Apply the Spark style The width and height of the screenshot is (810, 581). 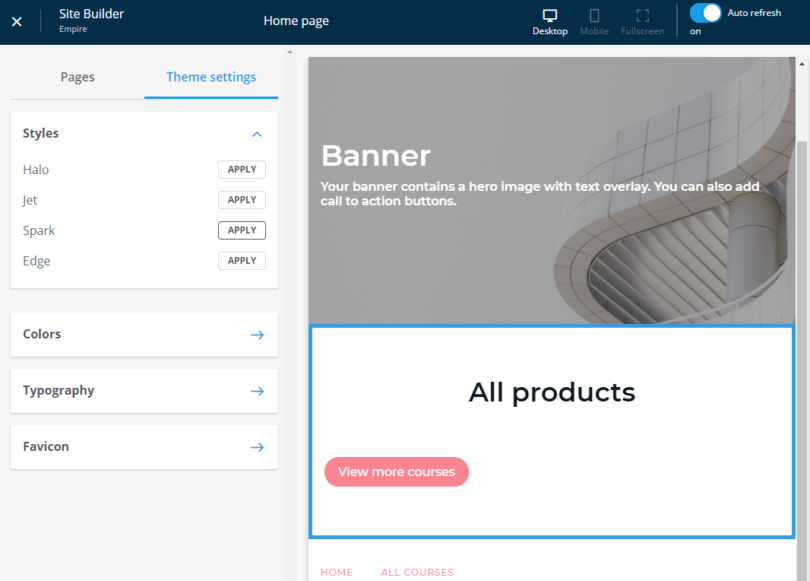click(x=241, y=229)
